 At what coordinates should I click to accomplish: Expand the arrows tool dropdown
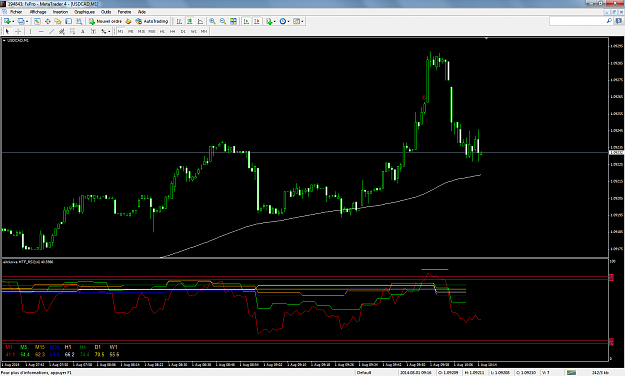[x=109, y=31]
